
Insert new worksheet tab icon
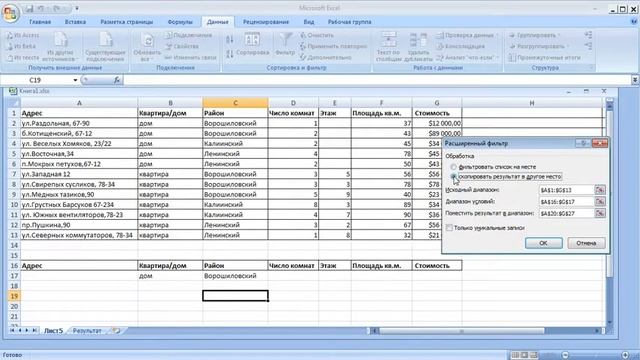tap(116, 331)
